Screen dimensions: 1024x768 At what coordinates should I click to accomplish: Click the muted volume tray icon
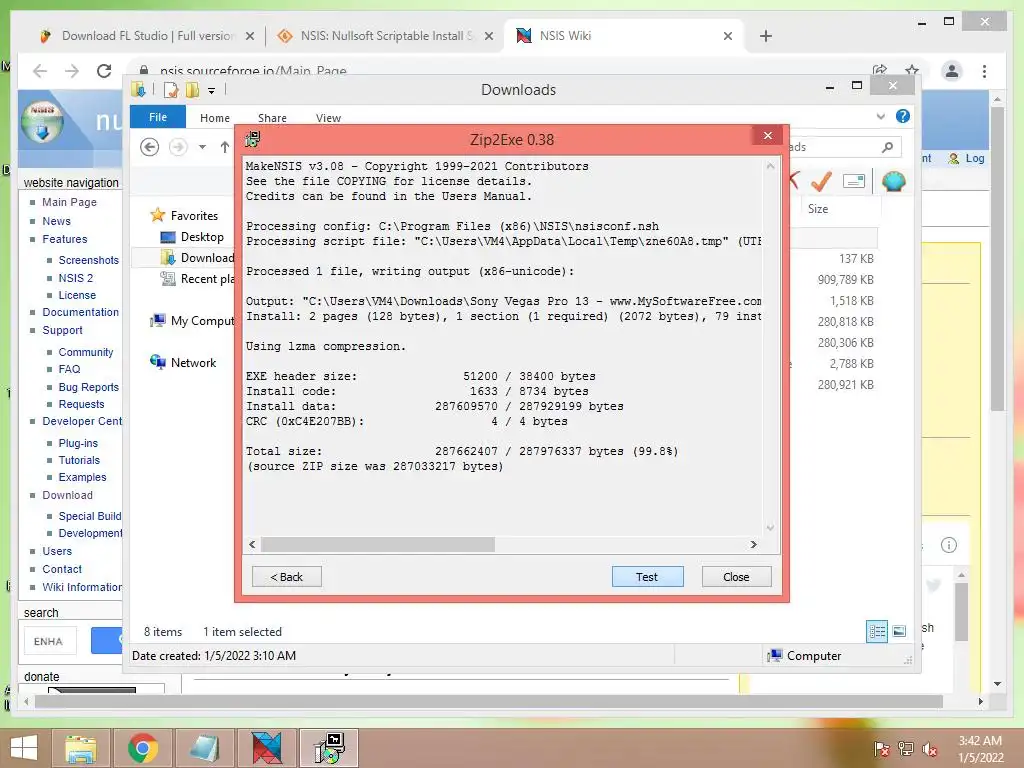click(930, 748)
